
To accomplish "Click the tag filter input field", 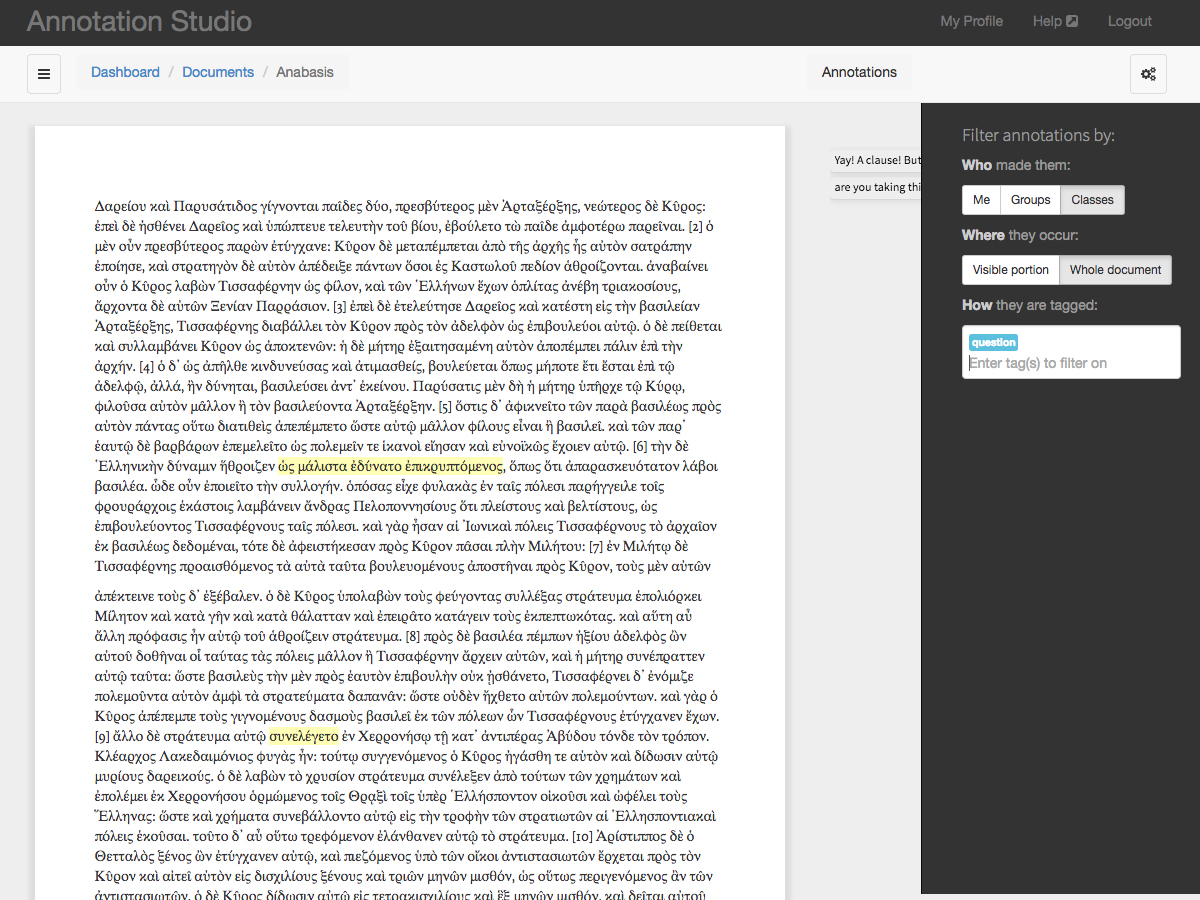I will [x=1070, y=363].
